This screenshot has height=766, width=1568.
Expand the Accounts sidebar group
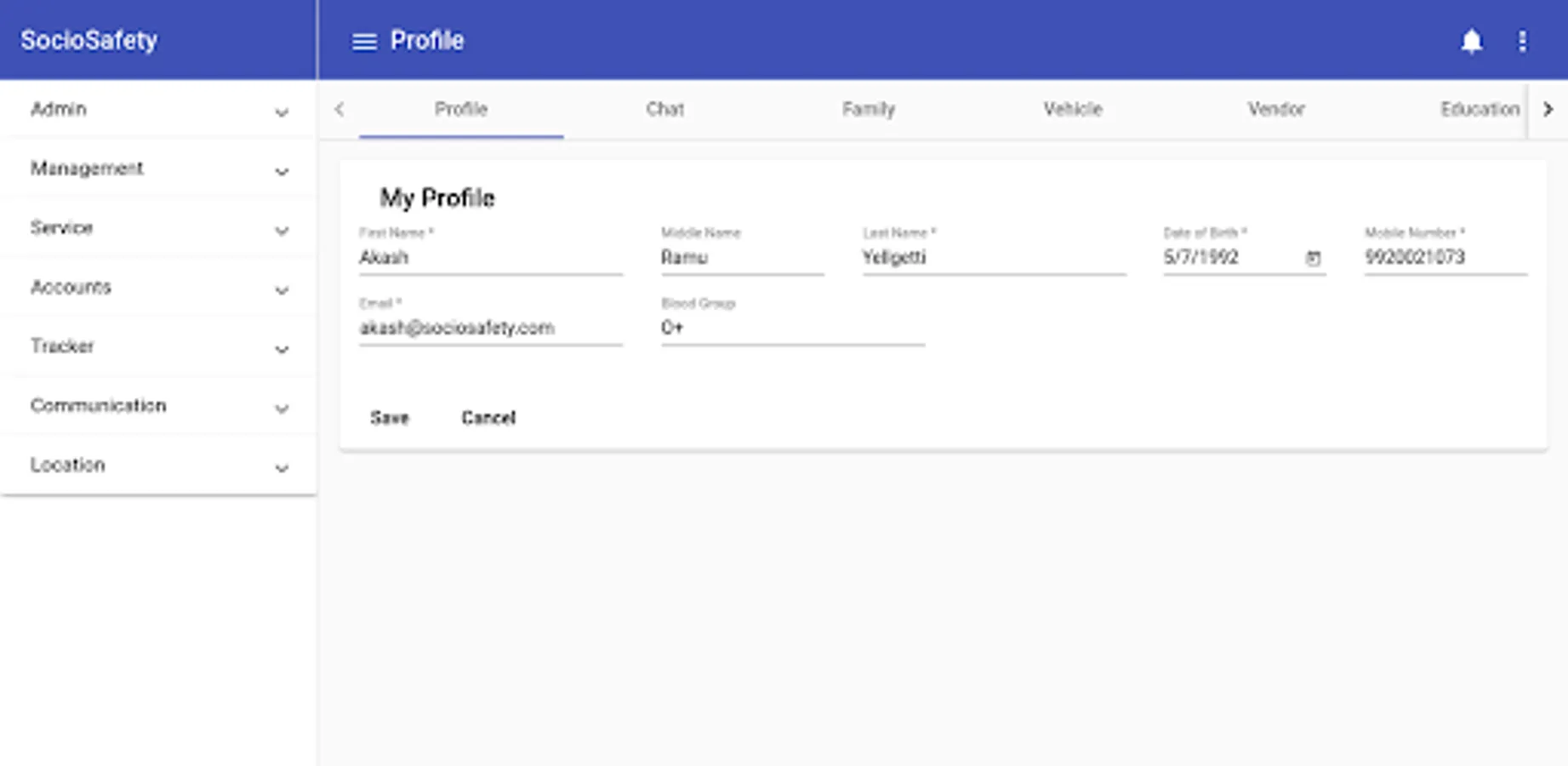click(x=158, y=288)
